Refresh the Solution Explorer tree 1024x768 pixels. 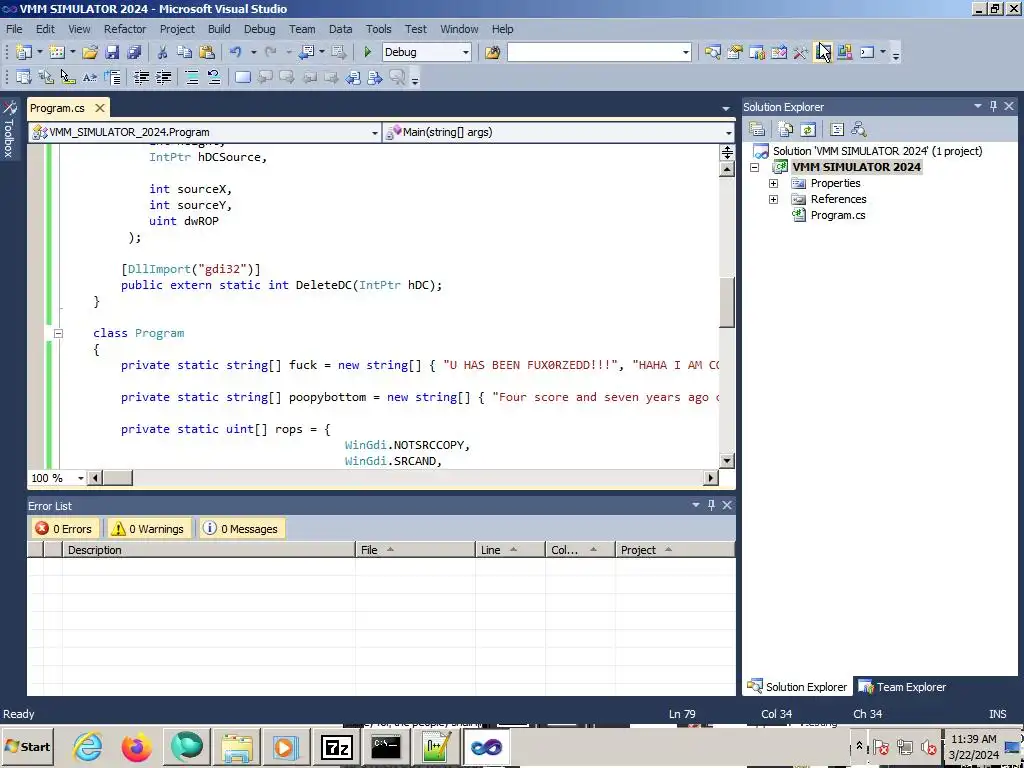point(808,129)
